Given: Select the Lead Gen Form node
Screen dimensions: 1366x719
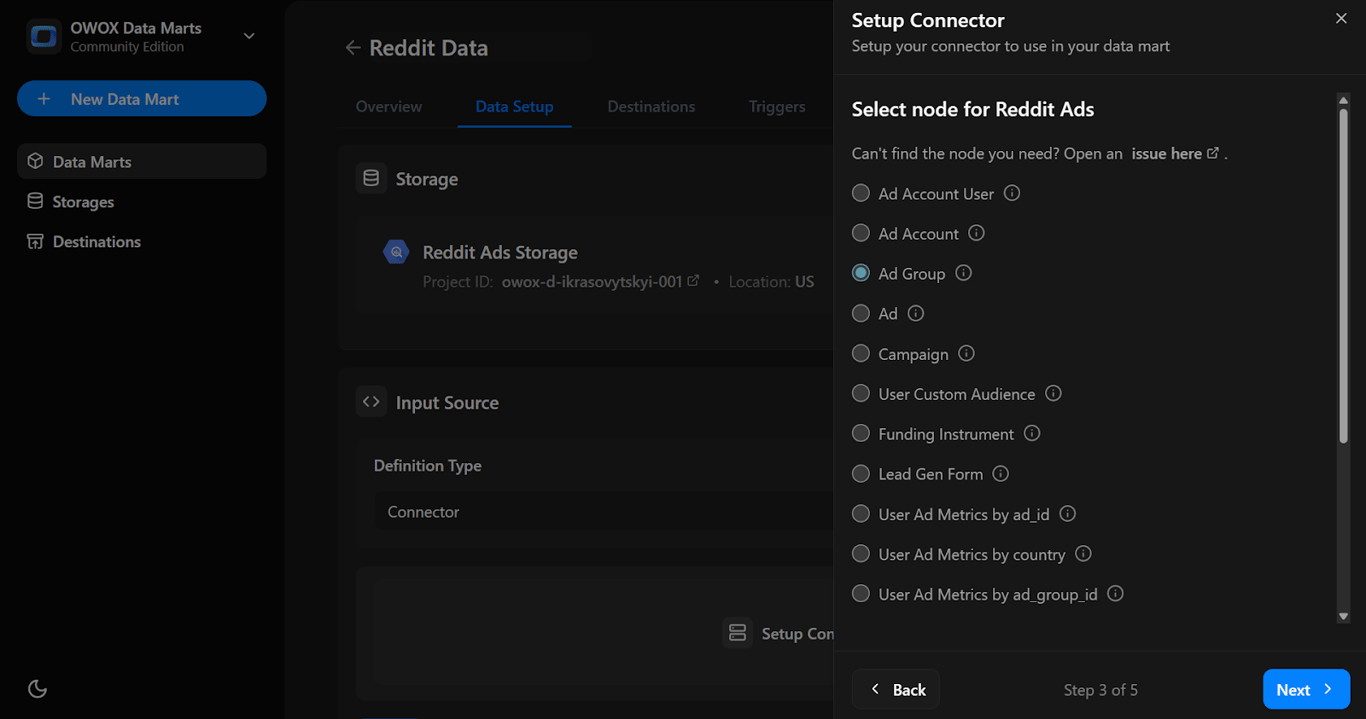Looking at the screenshot, I should tap(860, 473).
